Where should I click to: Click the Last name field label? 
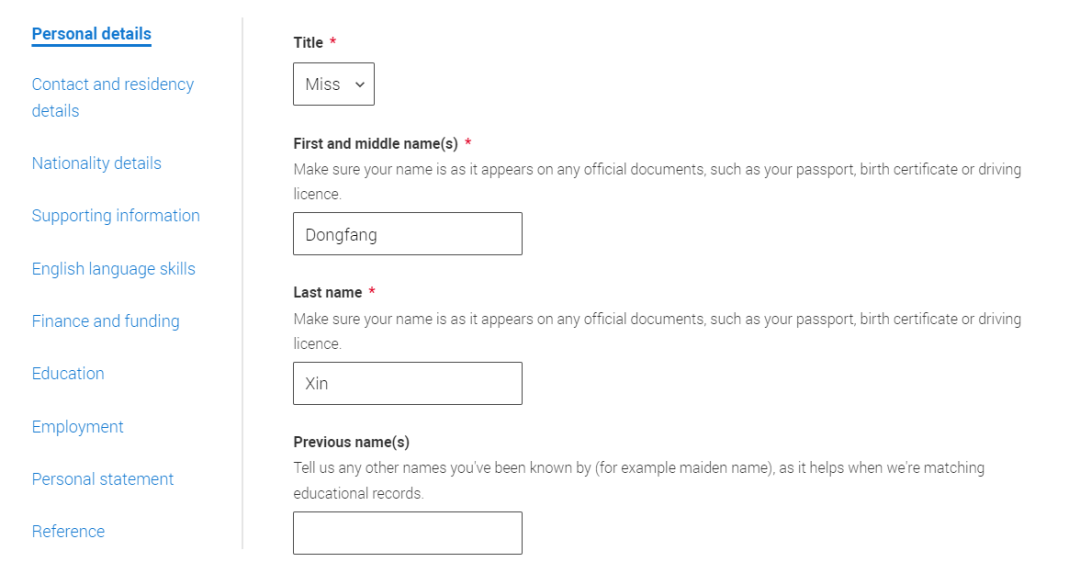tap(327, 292)
